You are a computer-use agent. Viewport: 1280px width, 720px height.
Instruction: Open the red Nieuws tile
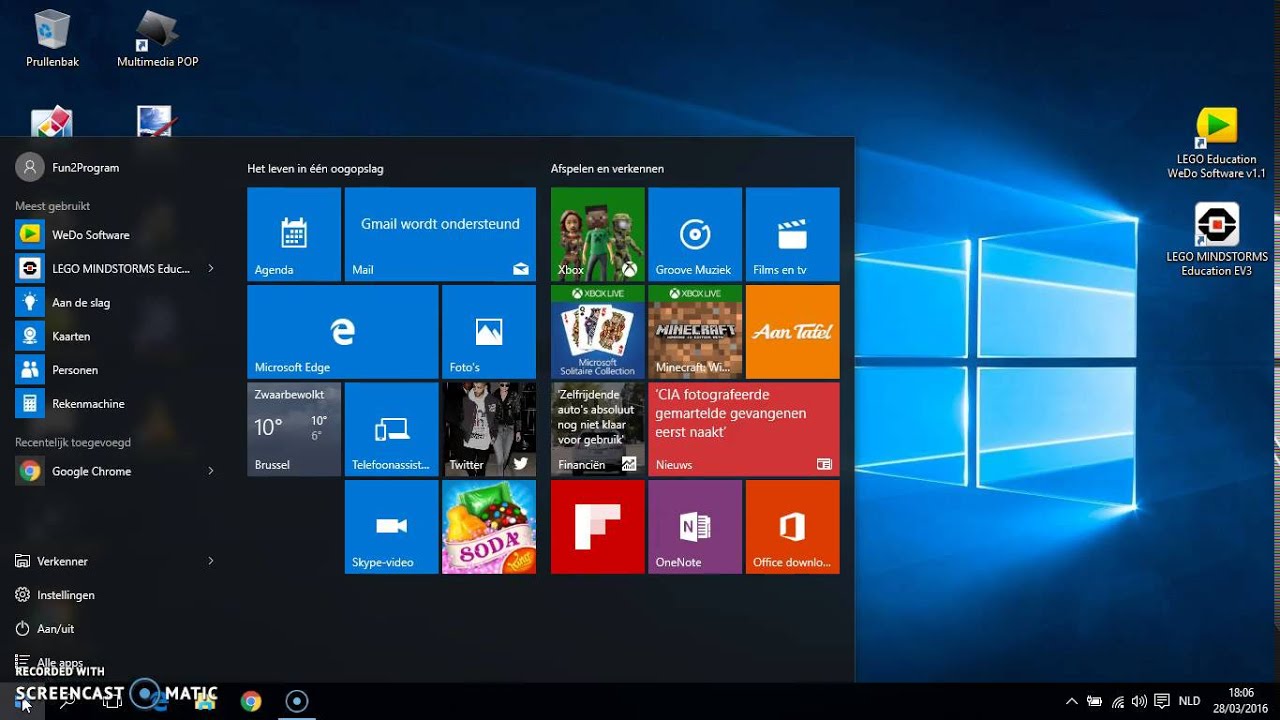(x=744, y=429)
